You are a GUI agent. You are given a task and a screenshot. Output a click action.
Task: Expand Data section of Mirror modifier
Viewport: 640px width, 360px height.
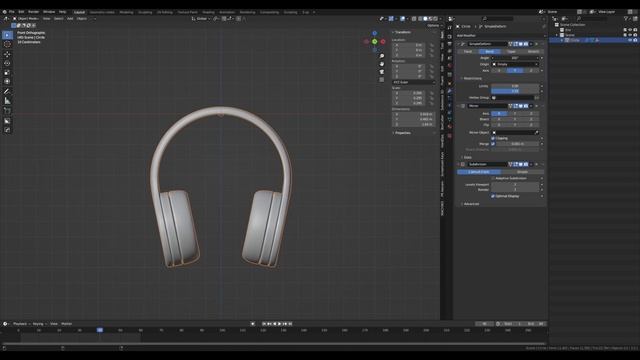click(467, 157)
